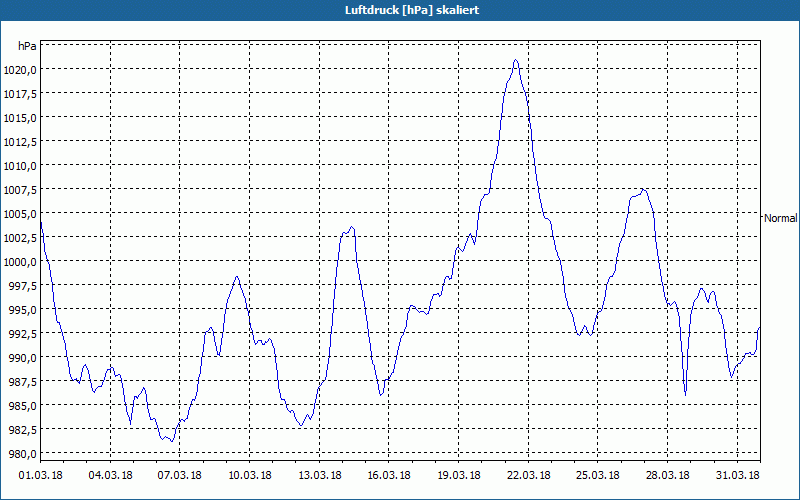
Task: Select the 1015,0 axis value
Action: pyautogui.click(x=20, y=118)
